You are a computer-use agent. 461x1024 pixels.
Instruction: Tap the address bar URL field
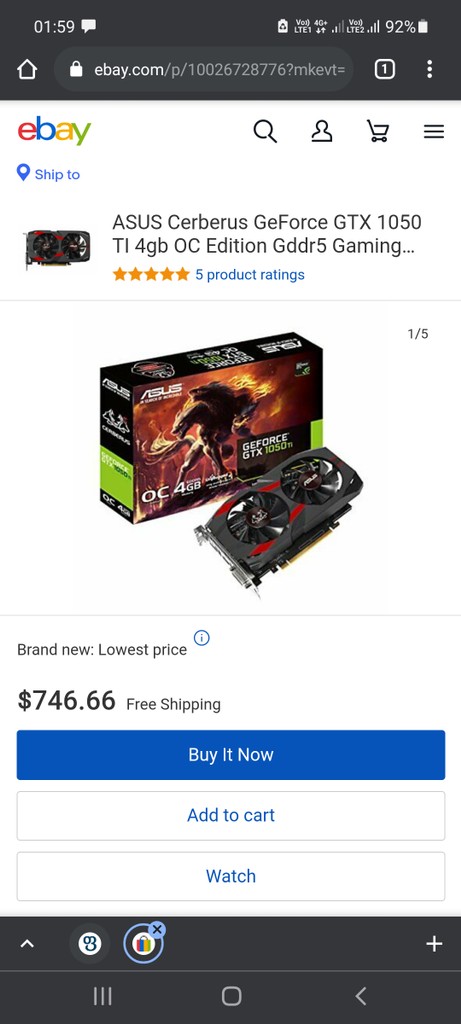204,69
